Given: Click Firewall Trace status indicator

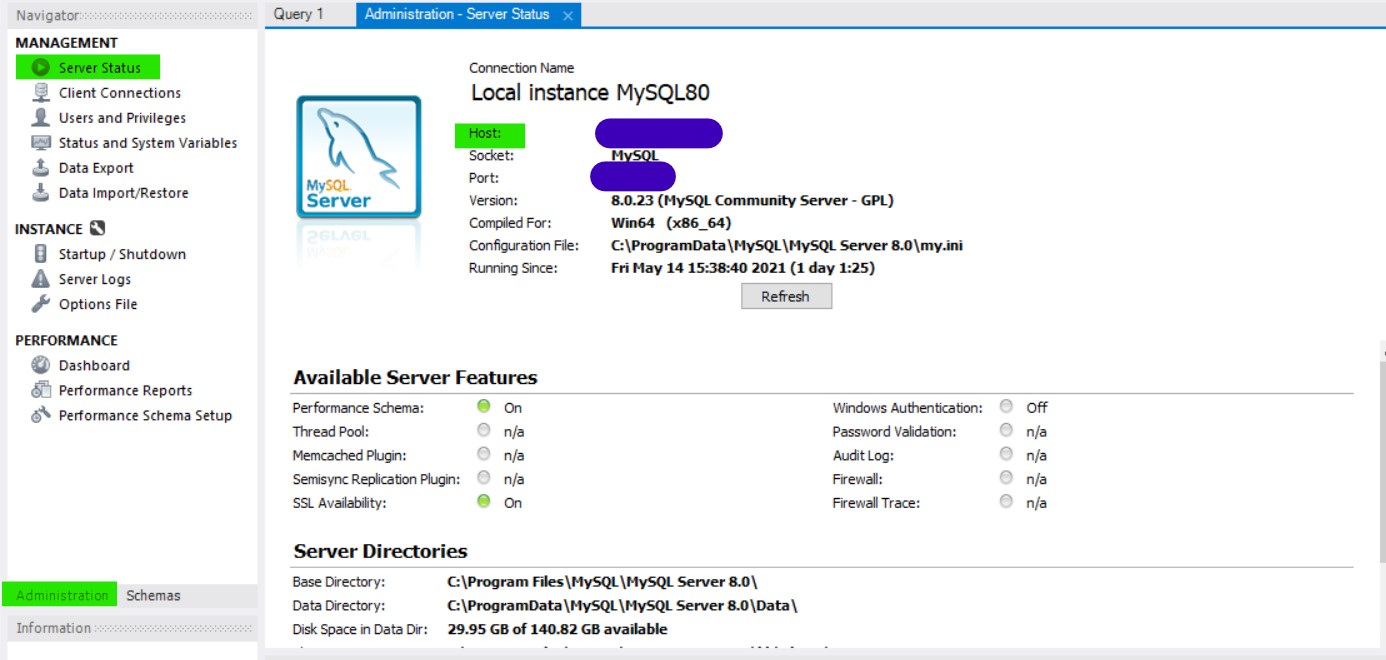Looking at the screenshot, I should [1006, 502].
